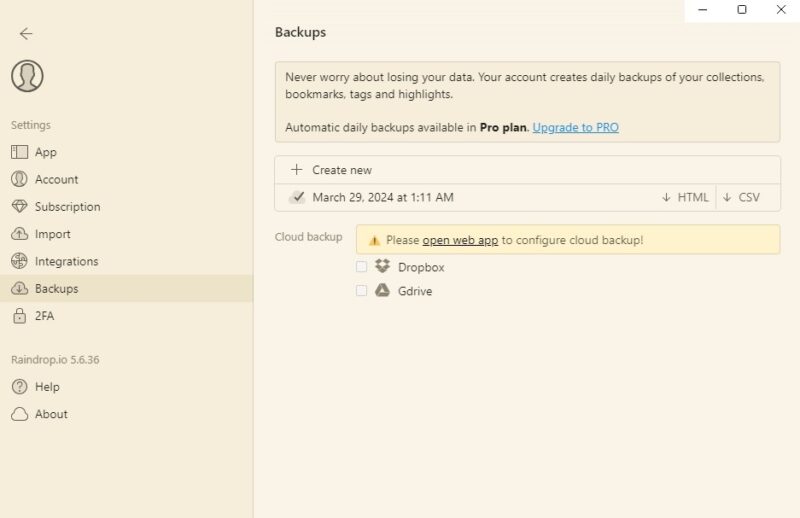
Task: Click the Subscription diamond icon
Action: point(19,207)
